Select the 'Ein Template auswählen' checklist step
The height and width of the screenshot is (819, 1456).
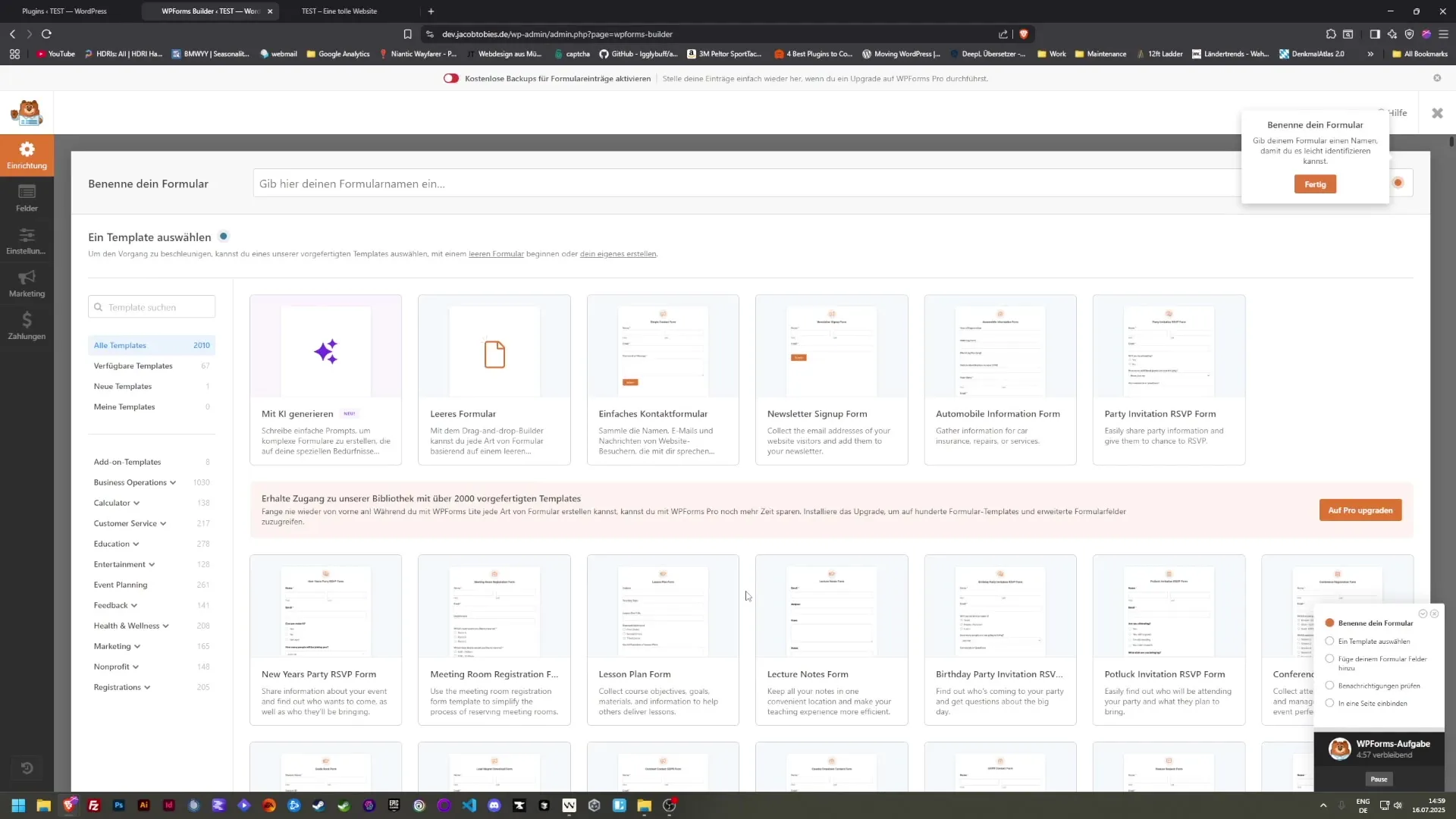coord(1373,642)
